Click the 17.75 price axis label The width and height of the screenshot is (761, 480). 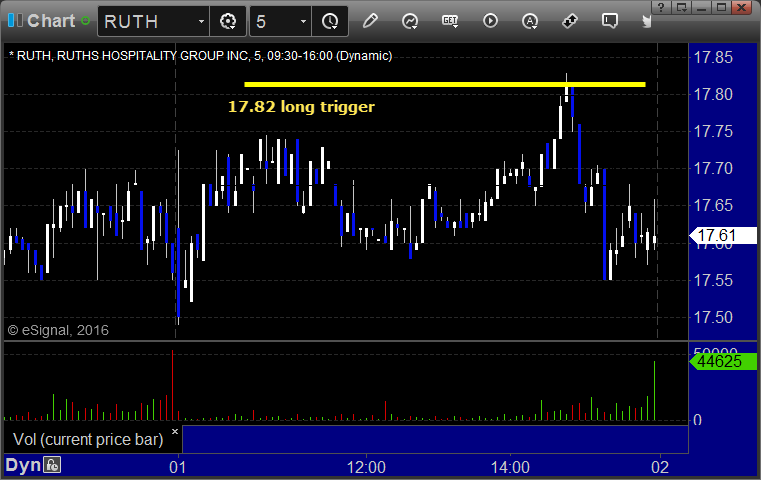pos(713,132)
